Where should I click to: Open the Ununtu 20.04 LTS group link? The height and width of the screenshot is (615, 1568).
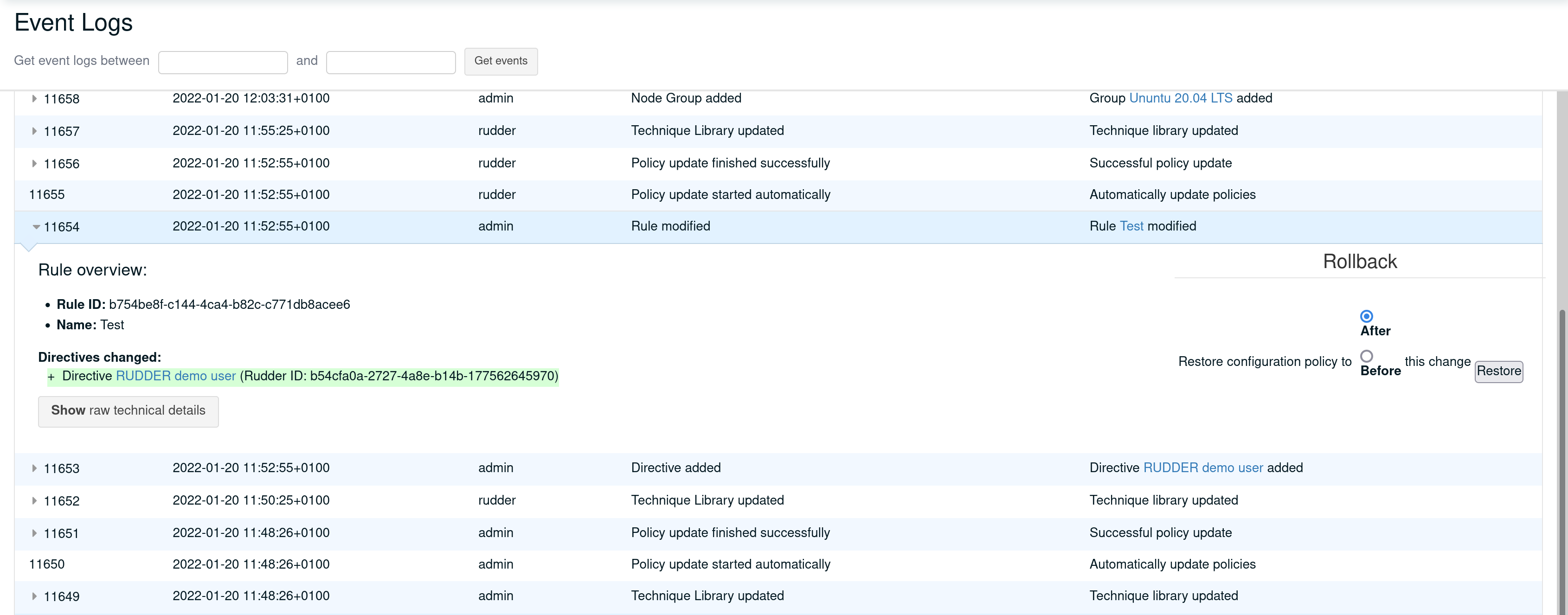point(1181,98)
